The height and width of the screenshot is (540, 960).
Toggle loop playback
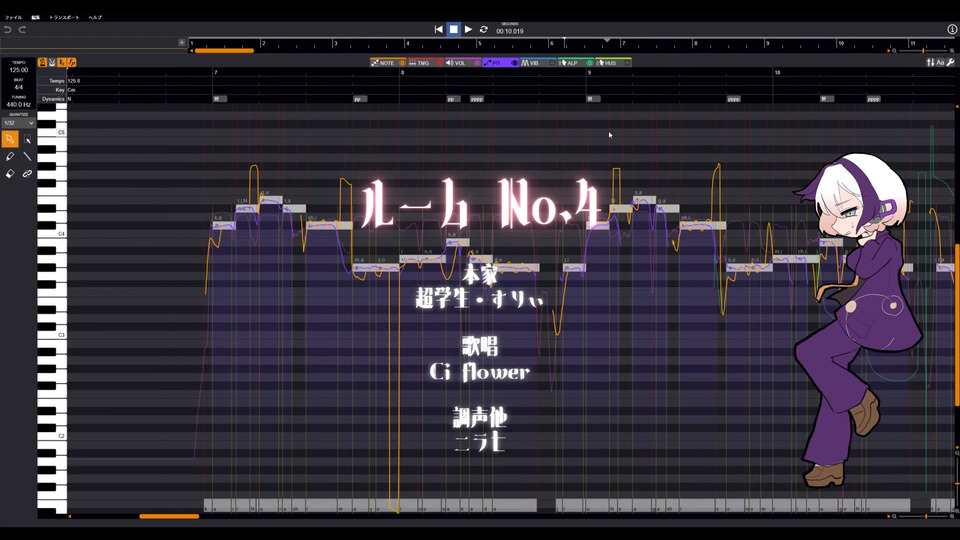coord(484,29)
